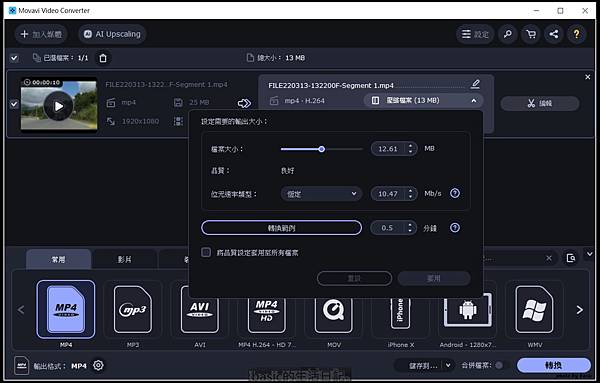The height and width of the screenshot is (383, 600).
Task: Click the convert arrow icon beside file
Action: point(244,103)
